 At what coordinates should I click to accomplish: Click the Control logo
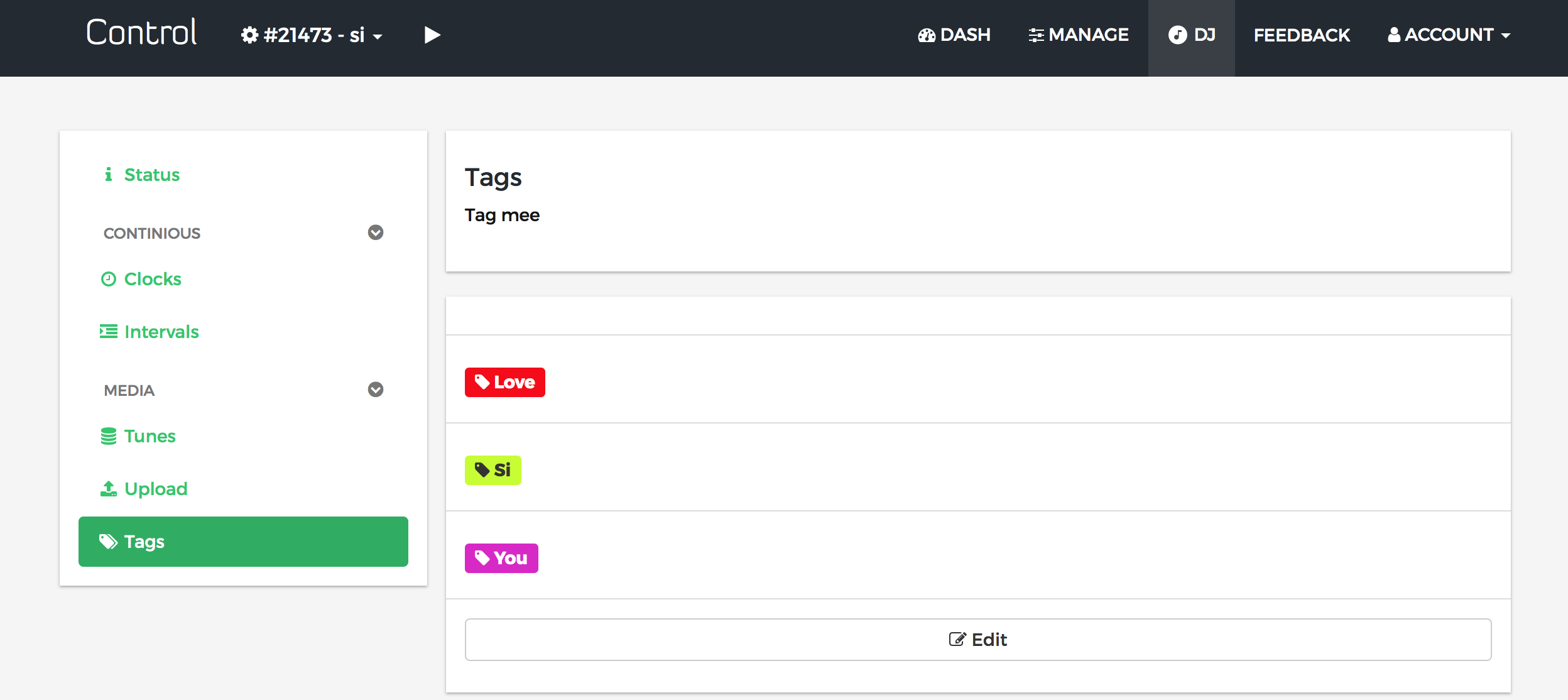[x=141, y=33]
